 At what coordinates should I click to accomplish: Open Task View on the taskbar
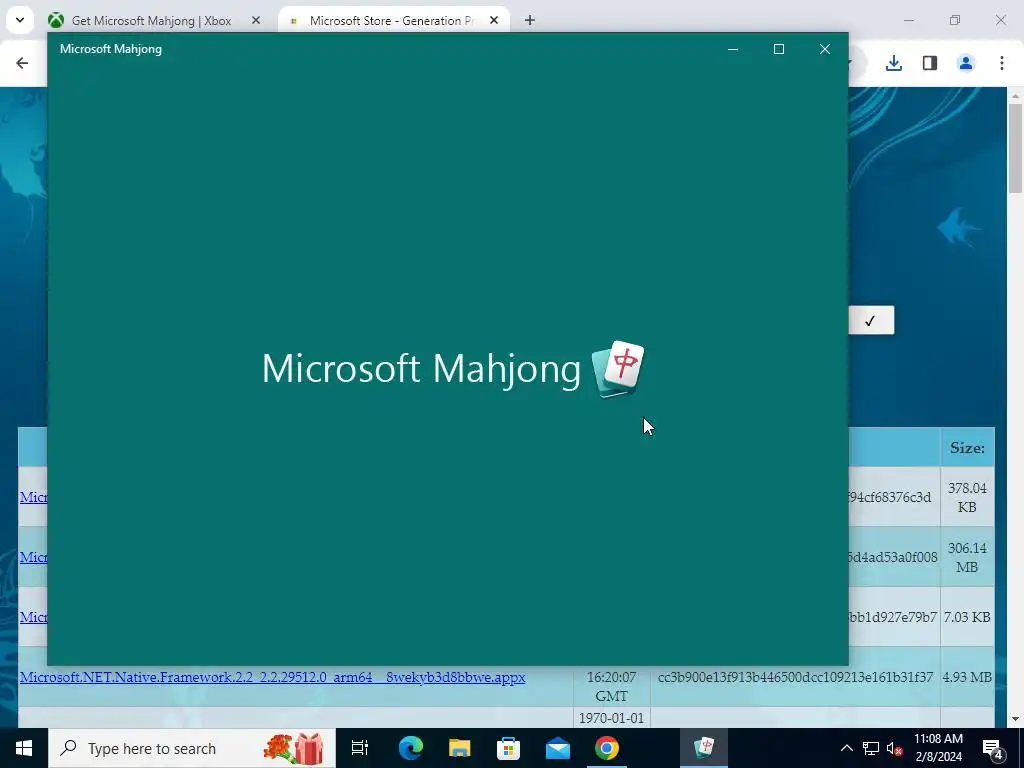pos(360,748)
